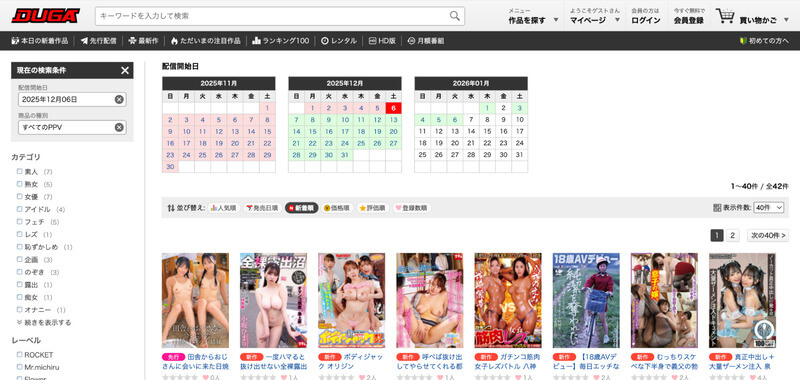Expand 続きを表示する in categories
The height and width of the screenshot is (380, 800).
pyautogui.click(x=44, y=323)
